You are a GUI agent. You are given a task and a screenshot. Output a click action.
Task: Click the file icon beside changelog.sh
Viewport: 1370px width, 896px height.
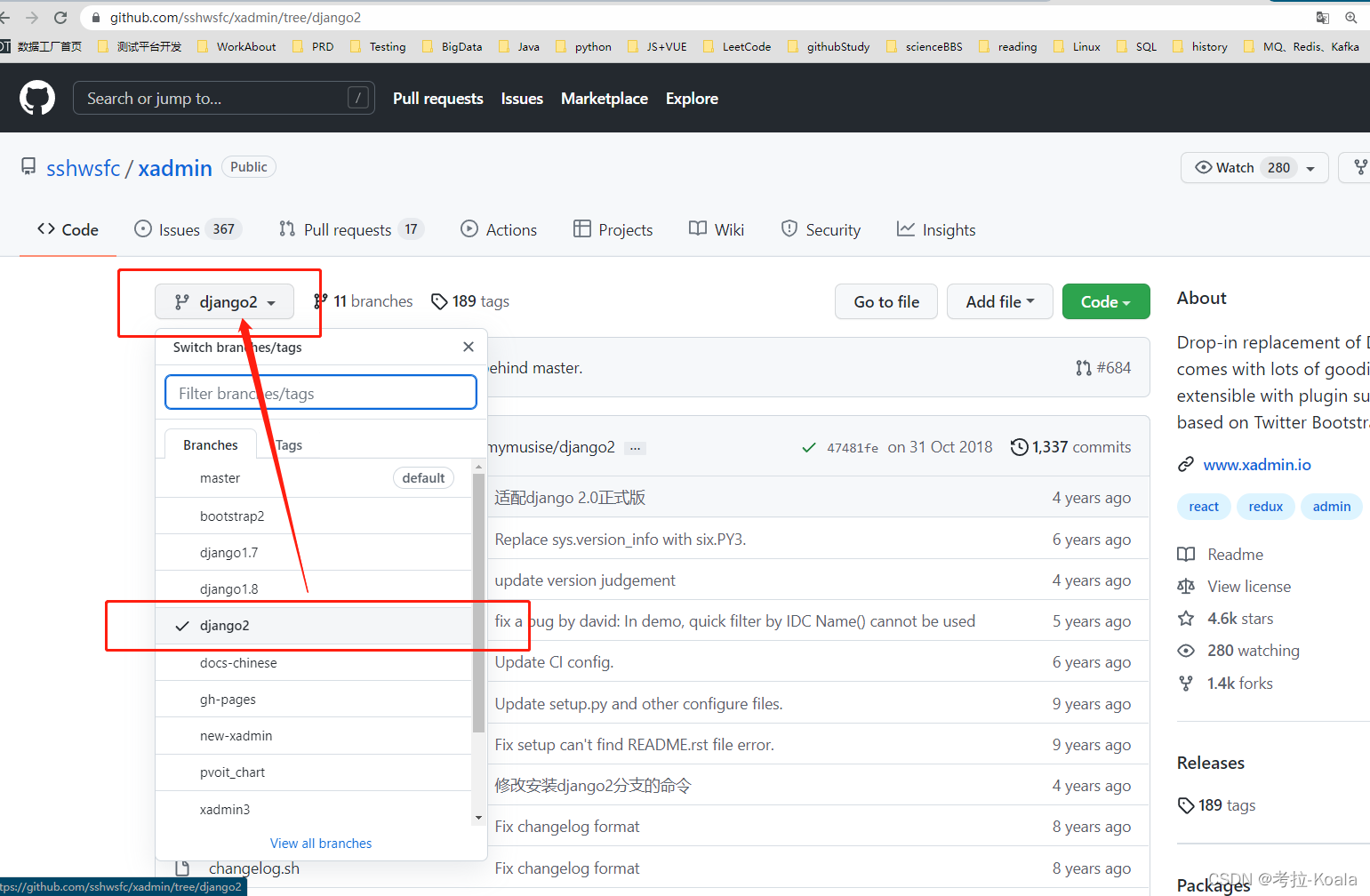(182, 868)
